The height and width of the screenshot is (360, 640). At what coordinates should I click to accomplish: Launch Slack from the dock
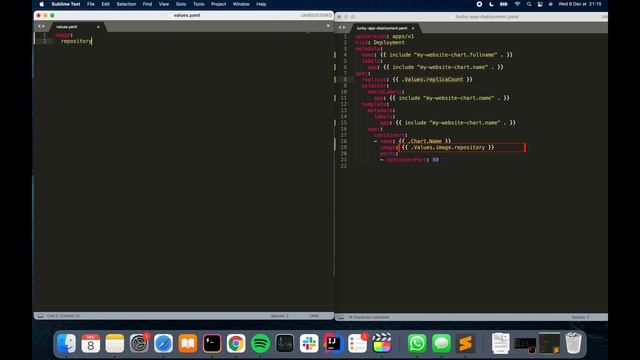point(309,343)
